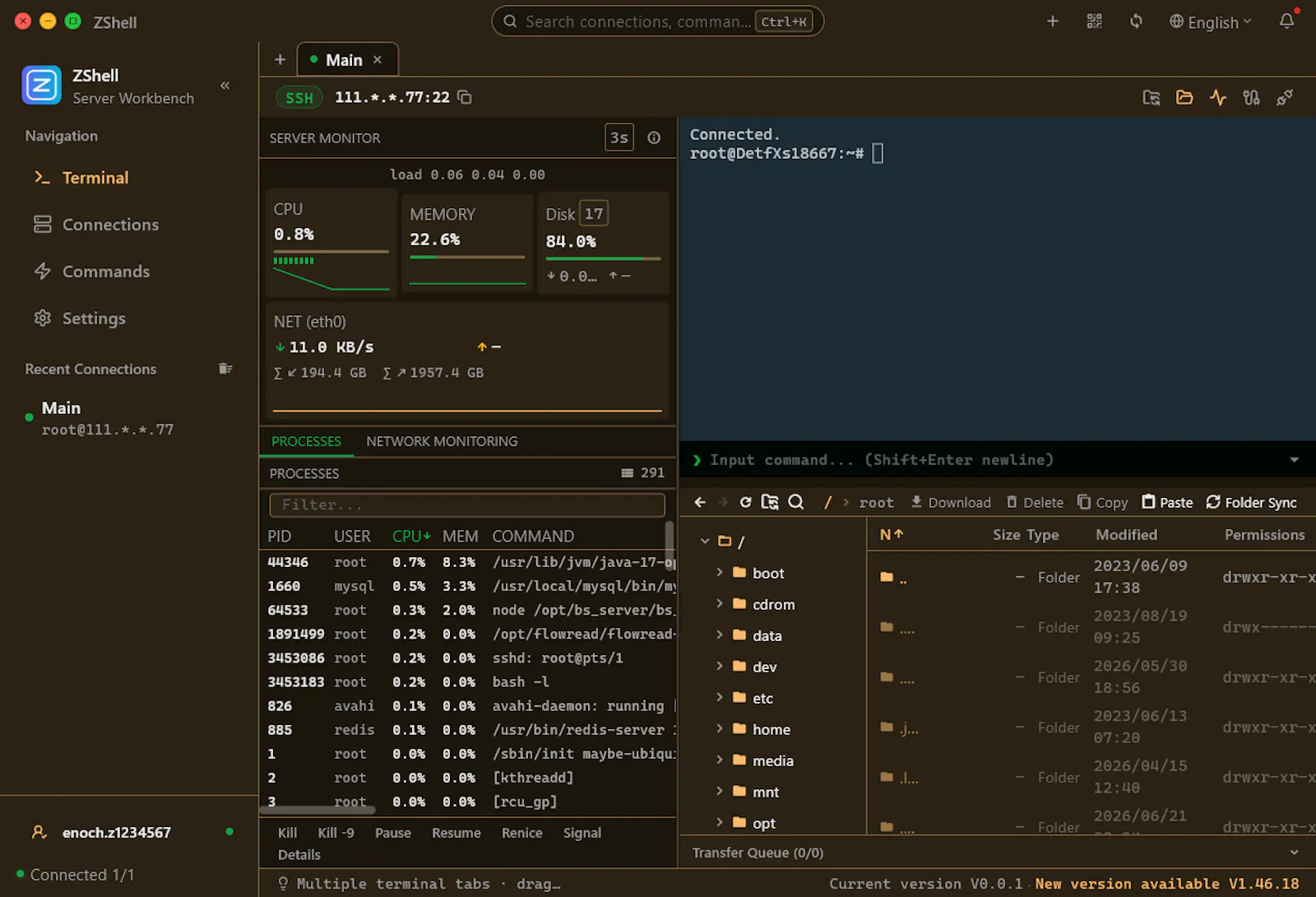This screenshot has width=1316, height=897.
Task: Expand the data folder
Action: click(x=720, y=634)
